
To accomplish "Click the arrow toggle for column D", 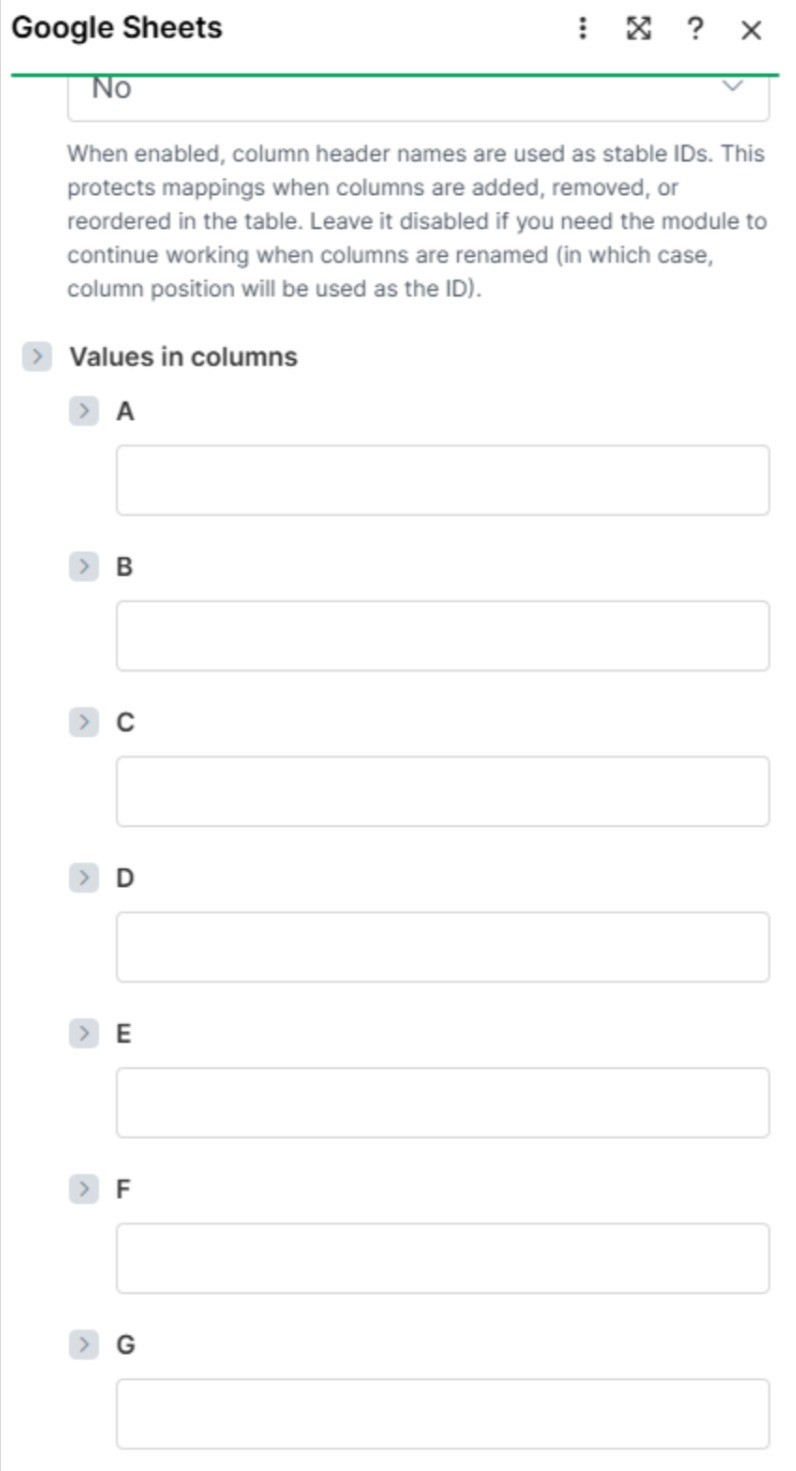I will [x=84, y=878].
